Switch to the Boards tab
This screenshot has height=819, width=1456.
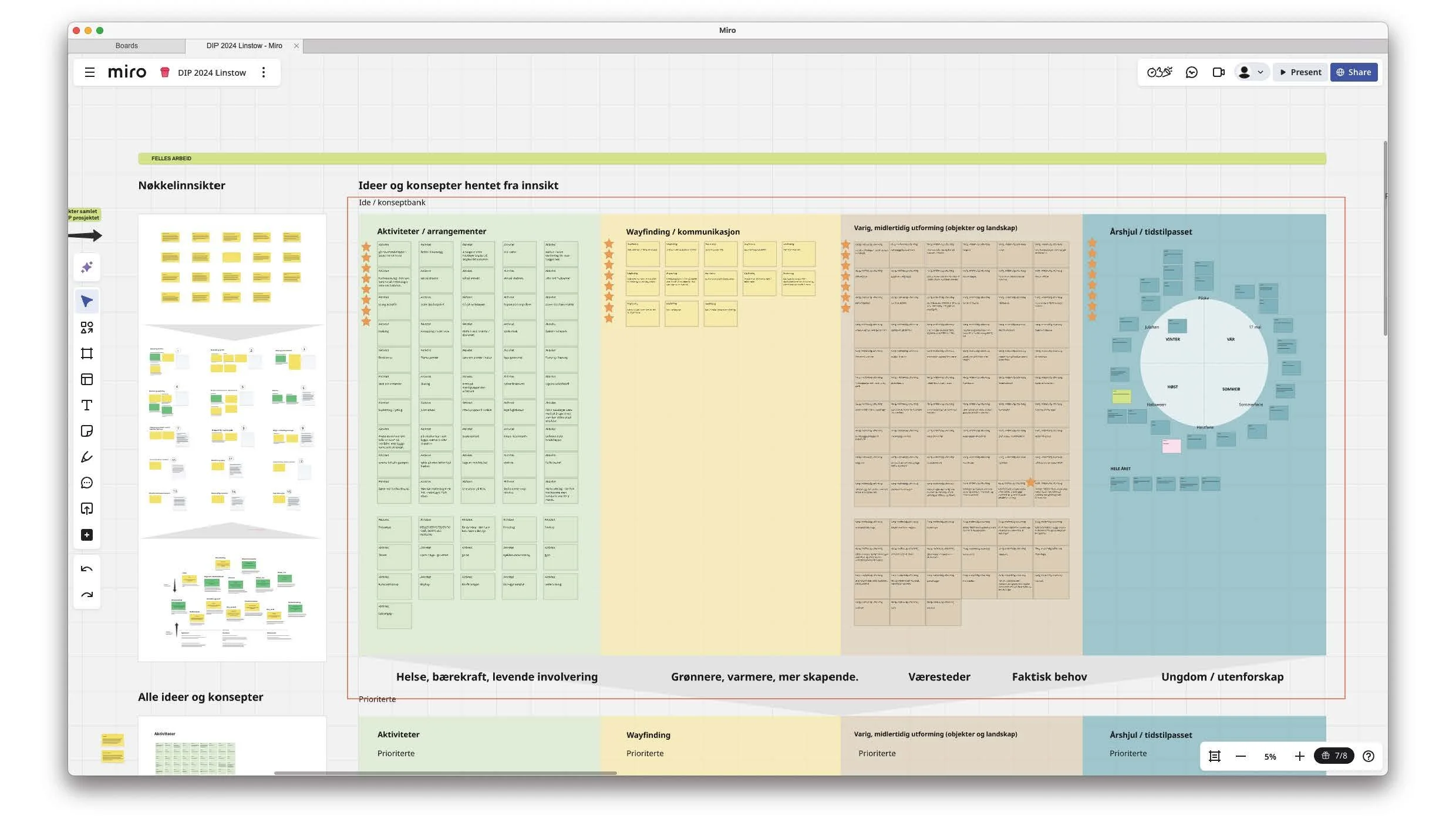click(126, 46)
